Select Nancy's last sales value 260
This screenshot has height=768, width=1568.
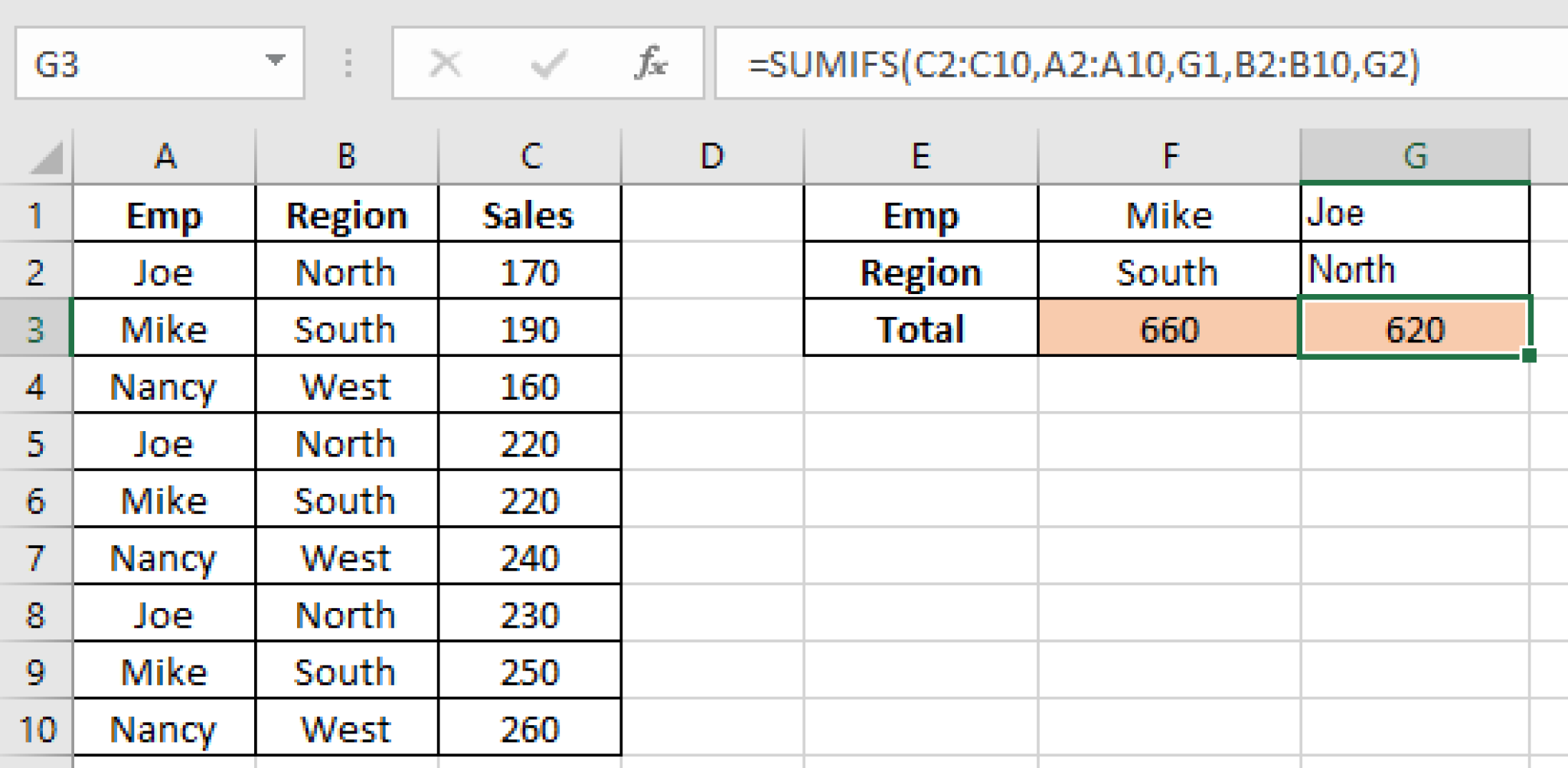pos(528,726)
